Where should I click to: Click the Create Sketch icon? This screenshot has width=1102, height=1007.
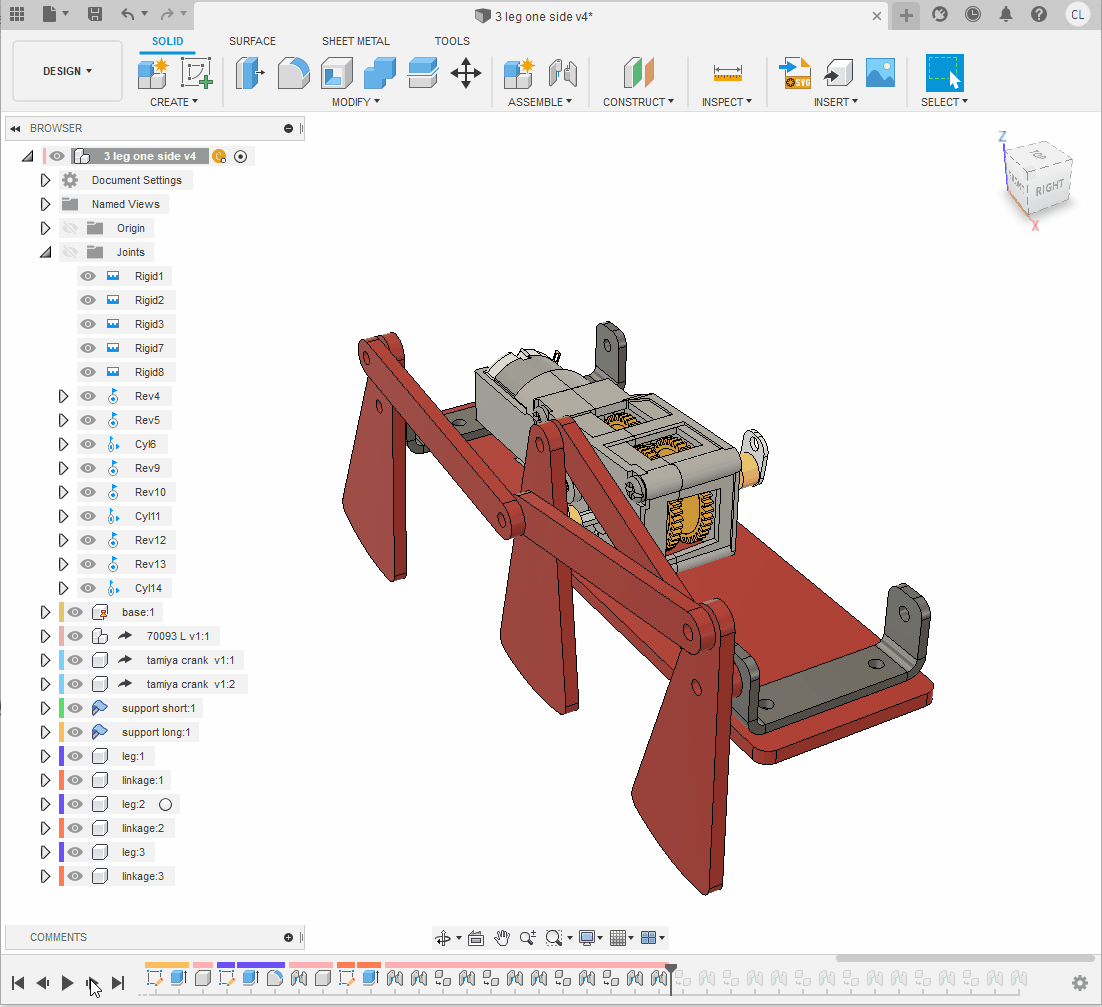(x=196, y=73)
